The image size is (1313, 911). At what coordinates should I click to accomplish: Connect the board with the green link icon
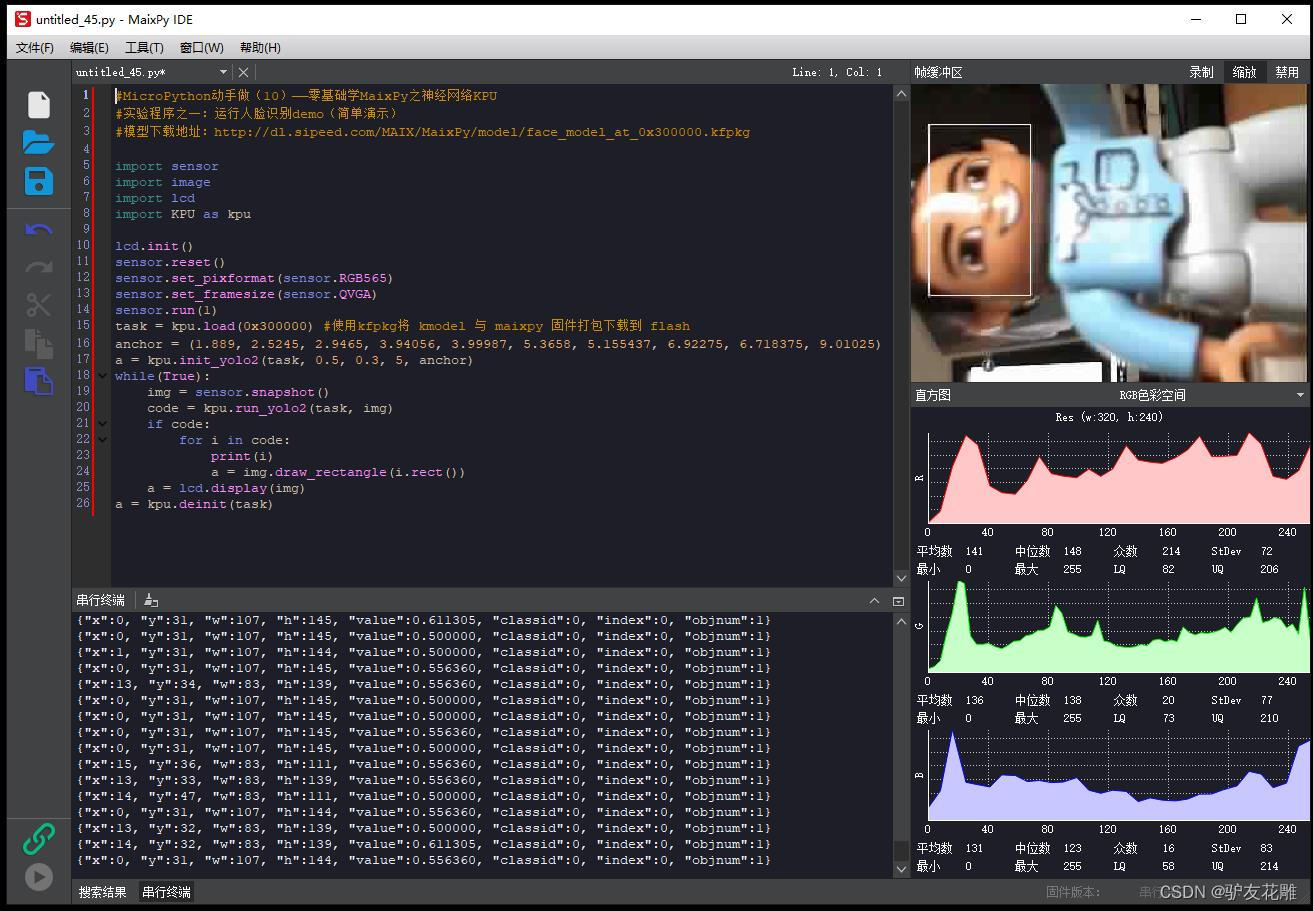click(x=38, y=838)
